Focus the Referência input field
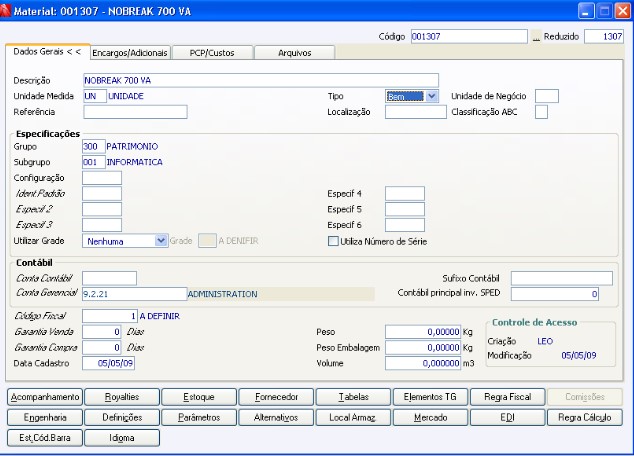 135,112
